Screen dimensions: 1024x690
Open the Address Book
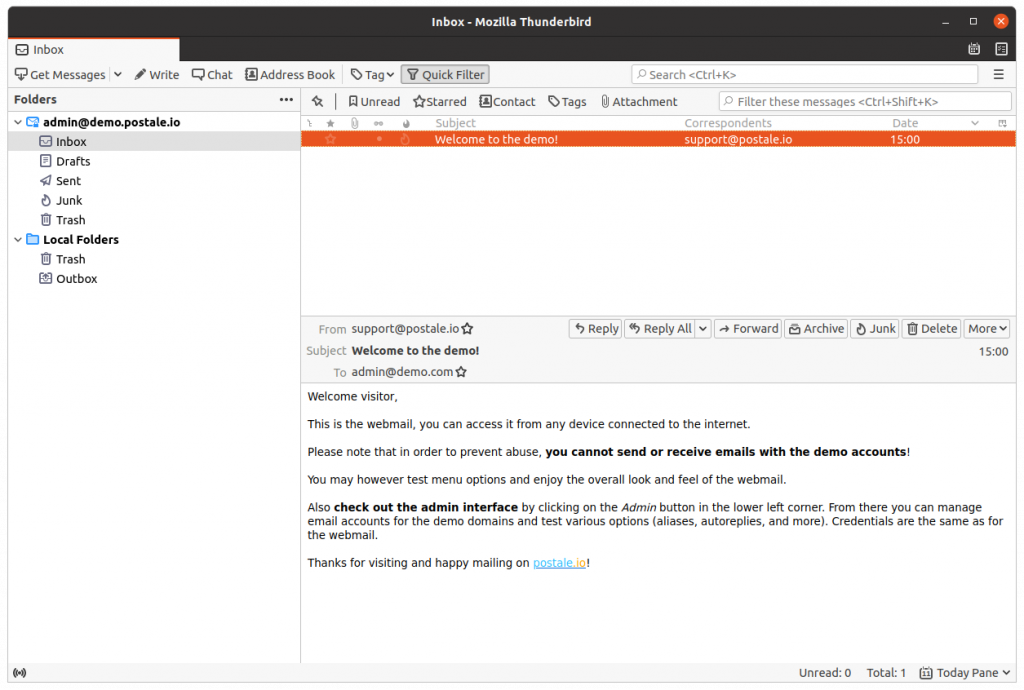tap(290, 74)
